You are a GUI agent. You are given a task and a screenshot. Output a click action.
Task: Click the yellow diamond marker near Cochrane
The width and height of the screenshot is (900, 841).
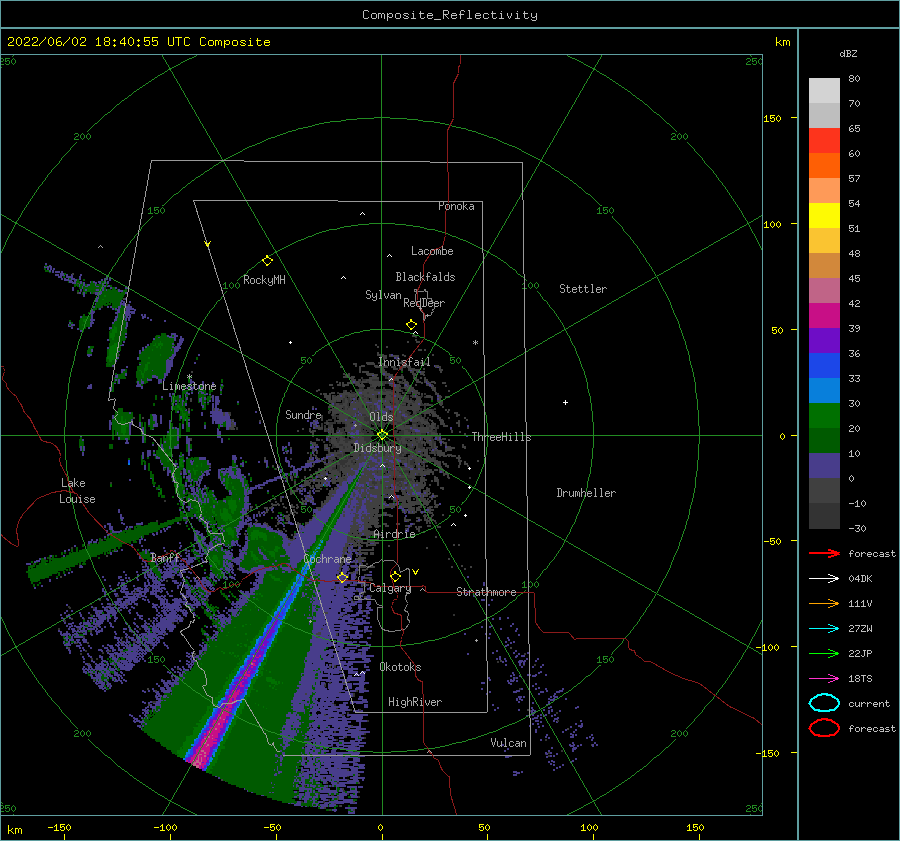(x=342, y=577)
